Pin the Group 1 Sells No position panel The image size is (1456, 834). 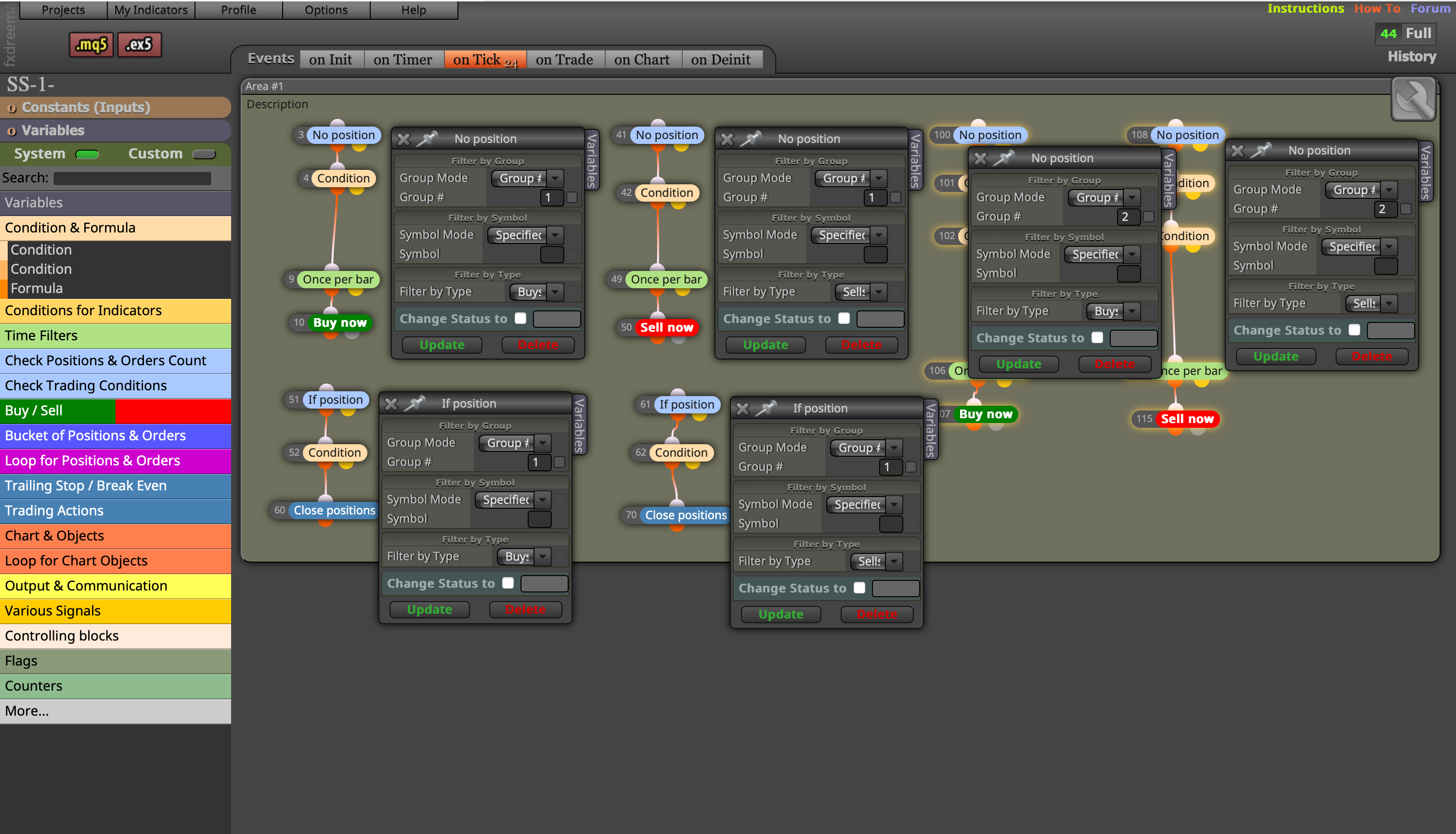(x=751, y=139)
